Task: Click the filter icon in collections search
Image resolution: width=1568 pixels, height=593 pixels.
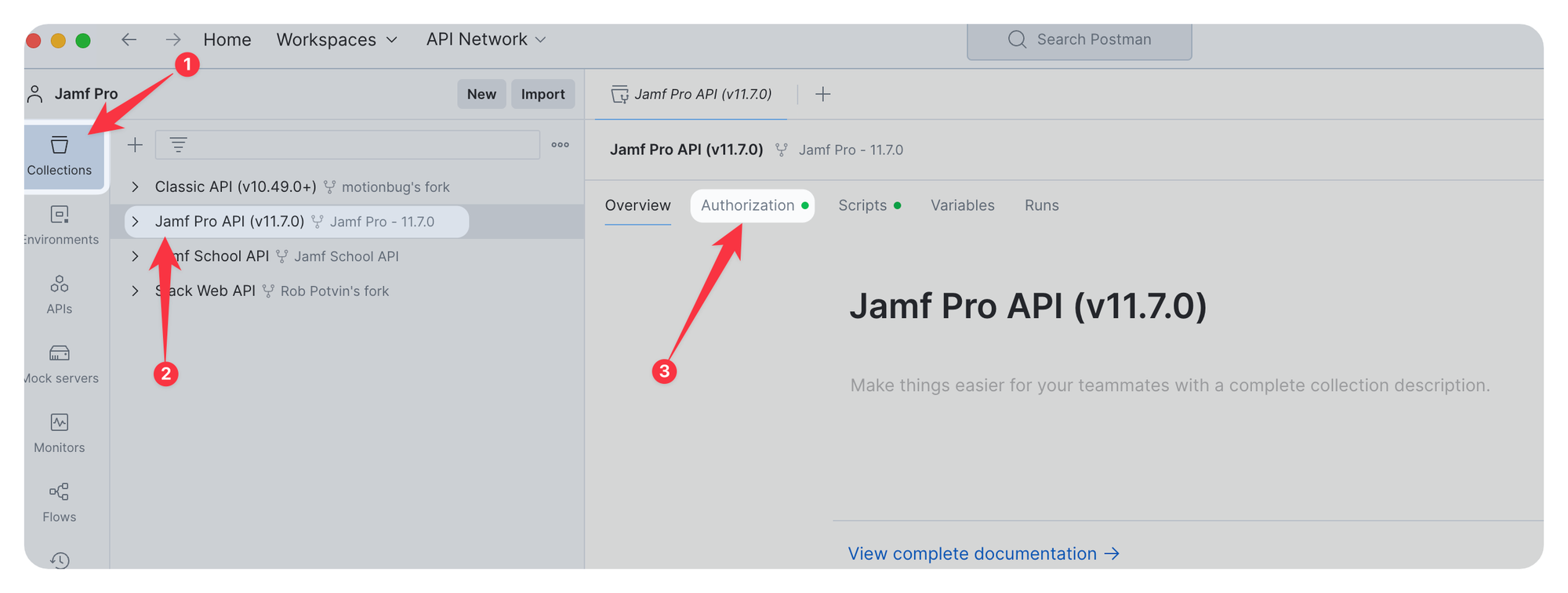Action: [x=178, y=145]
